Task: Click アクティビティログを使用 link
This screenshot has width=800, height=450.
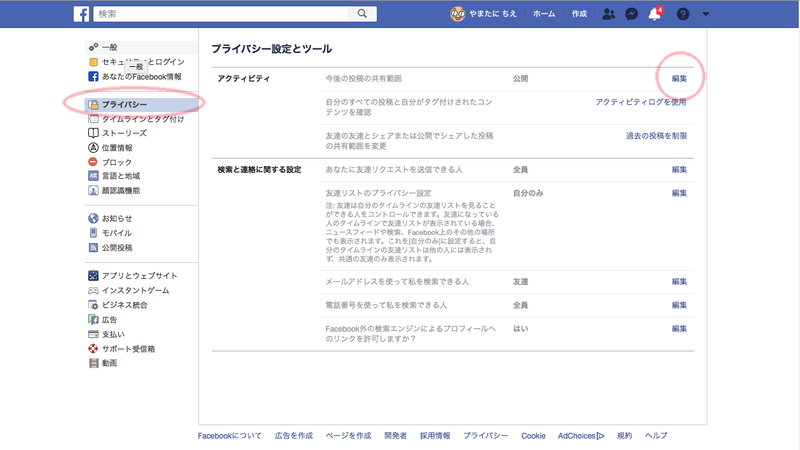Action: pos(641,102)
